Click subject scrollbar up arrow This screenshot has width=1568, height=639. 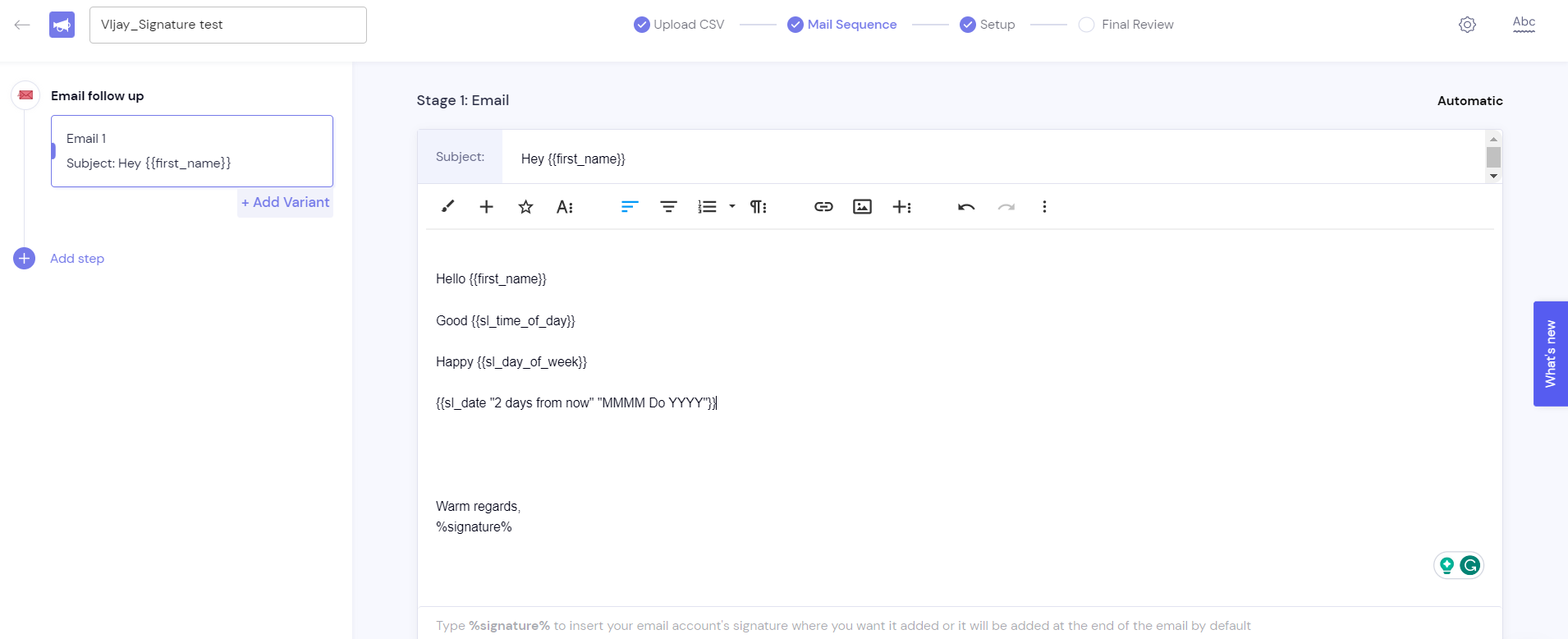(1493, 139)
